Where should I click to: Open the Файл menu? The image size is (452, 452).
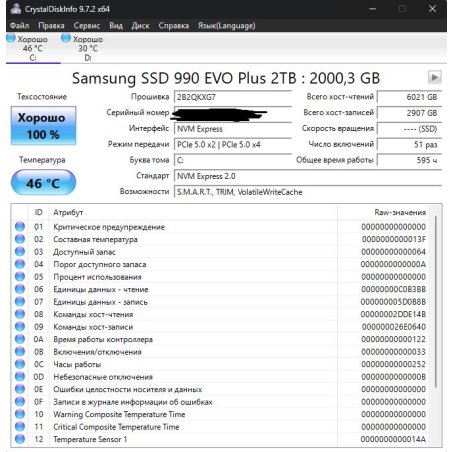(x=19, y=26)
